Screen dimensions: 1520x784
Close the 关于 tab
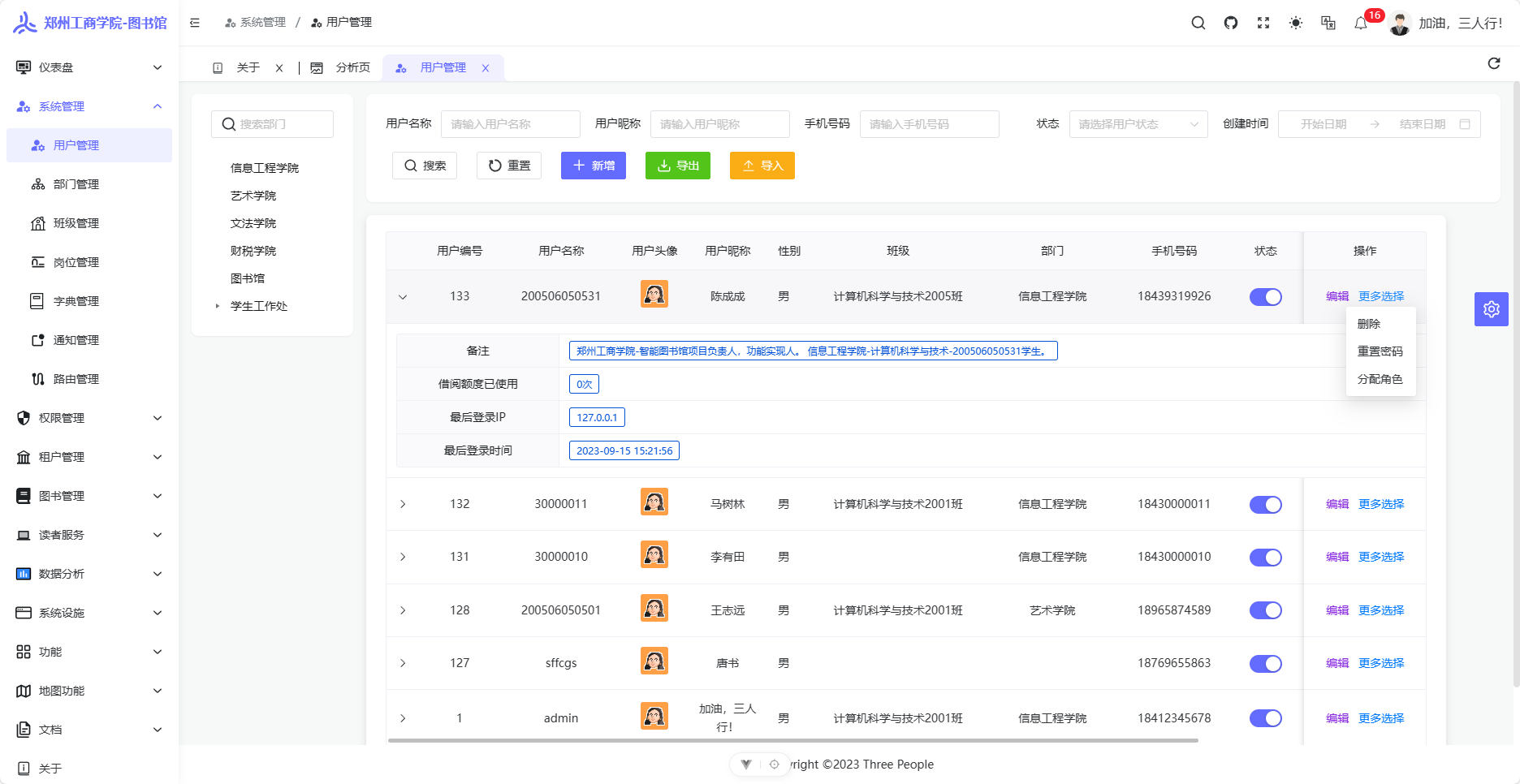pyautogui.click(x=279, y=68)
